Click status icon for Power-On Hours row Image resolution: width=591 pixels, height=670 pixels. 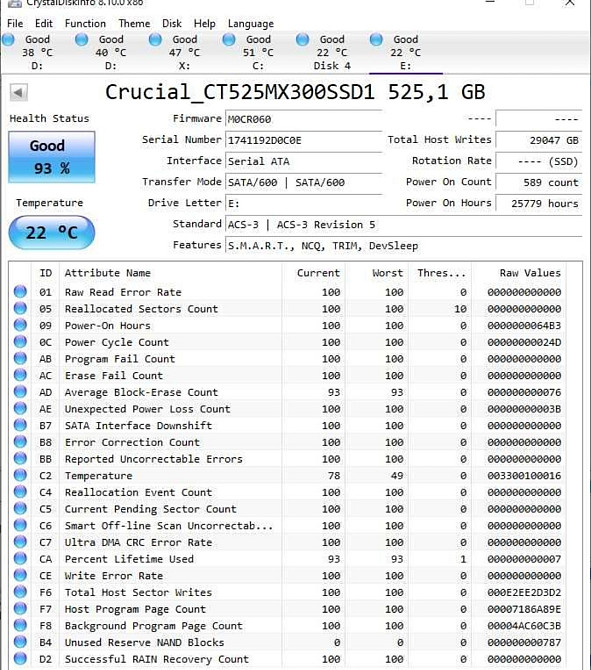click(20, 325)
